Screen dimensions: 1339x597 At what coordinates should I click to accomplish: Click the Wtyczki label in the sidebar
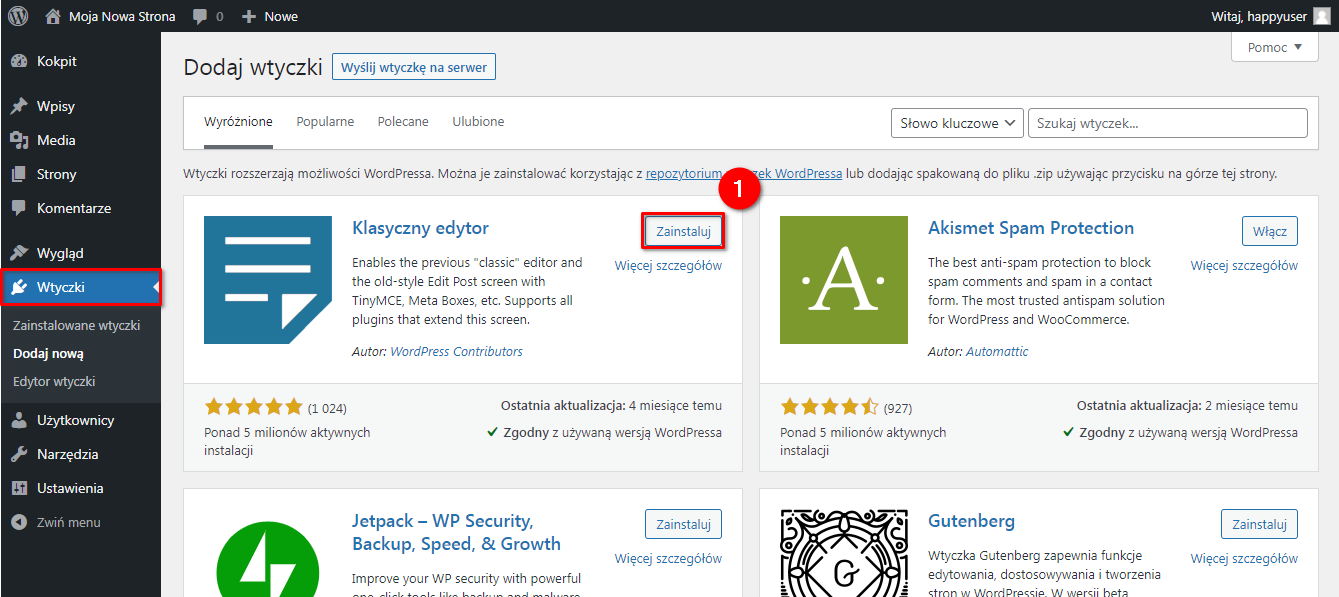pyautogui.click(x=61, y=287)
